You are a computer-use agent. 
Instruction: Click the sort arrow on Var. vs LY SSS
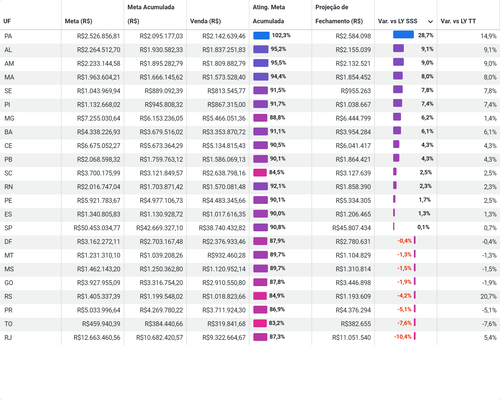(430, 21)
